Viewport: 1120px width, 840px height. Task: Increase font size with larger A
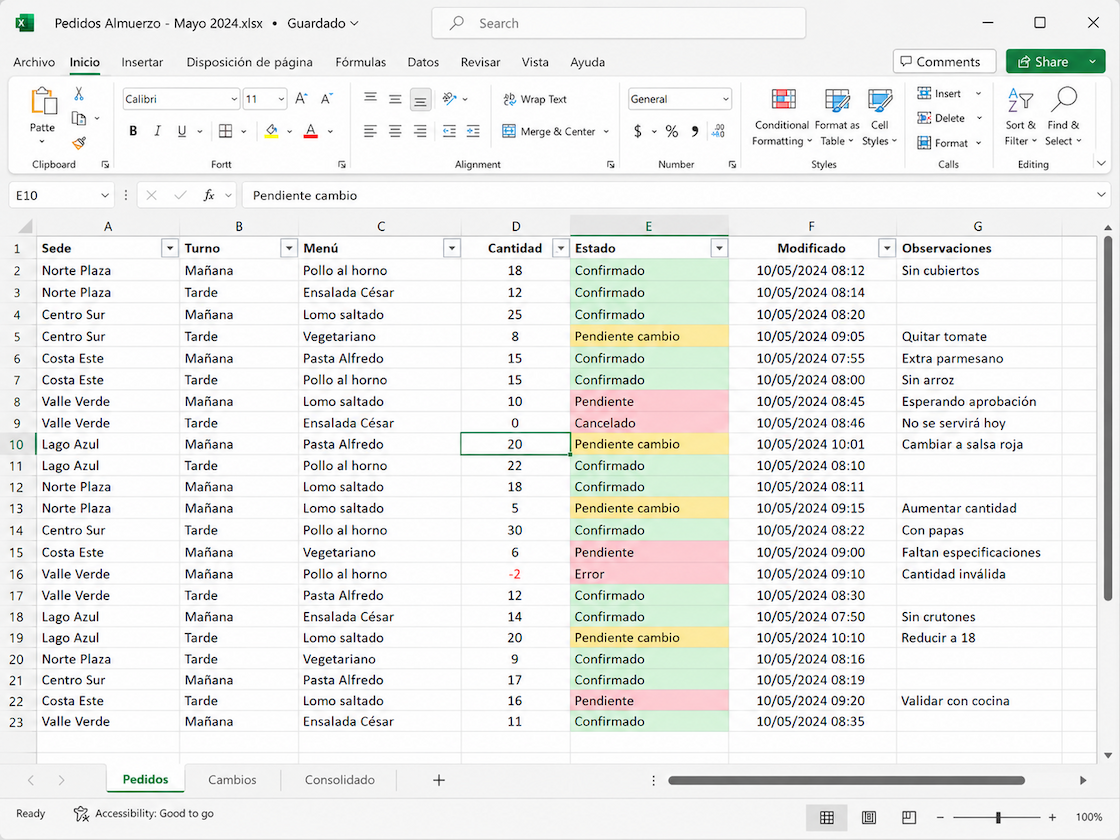[x=301, y=99]
